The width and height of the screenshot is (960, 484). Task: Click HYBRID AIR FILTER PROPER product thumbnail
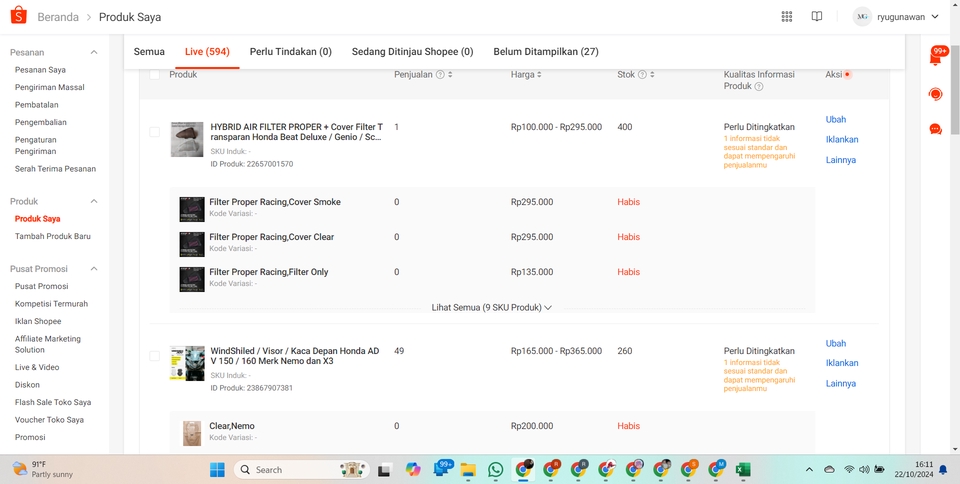[x=187, y=139]
